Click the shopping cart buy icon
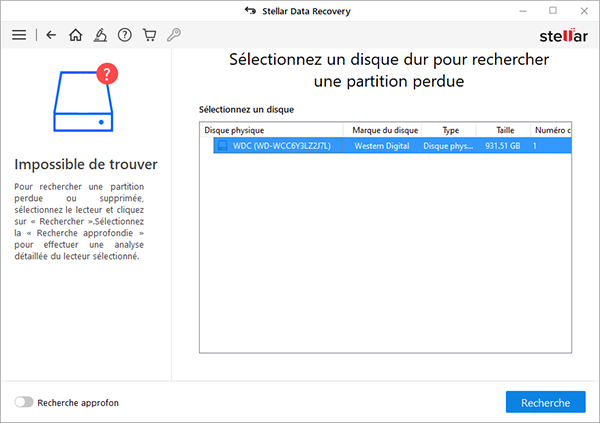 click(x=150, y=35)
